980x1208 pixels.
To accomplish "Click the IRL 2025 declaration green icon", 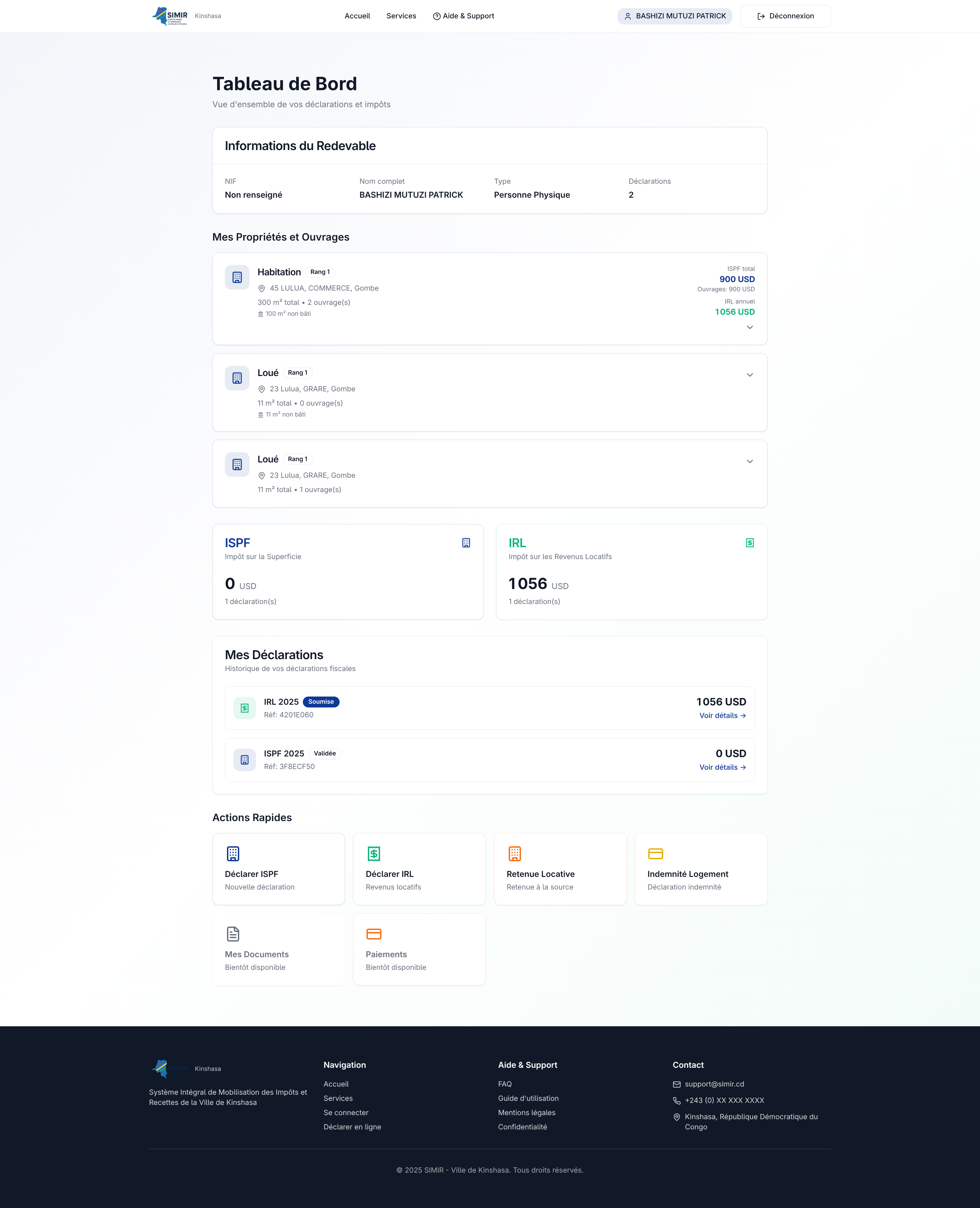I will click(244, 708).
